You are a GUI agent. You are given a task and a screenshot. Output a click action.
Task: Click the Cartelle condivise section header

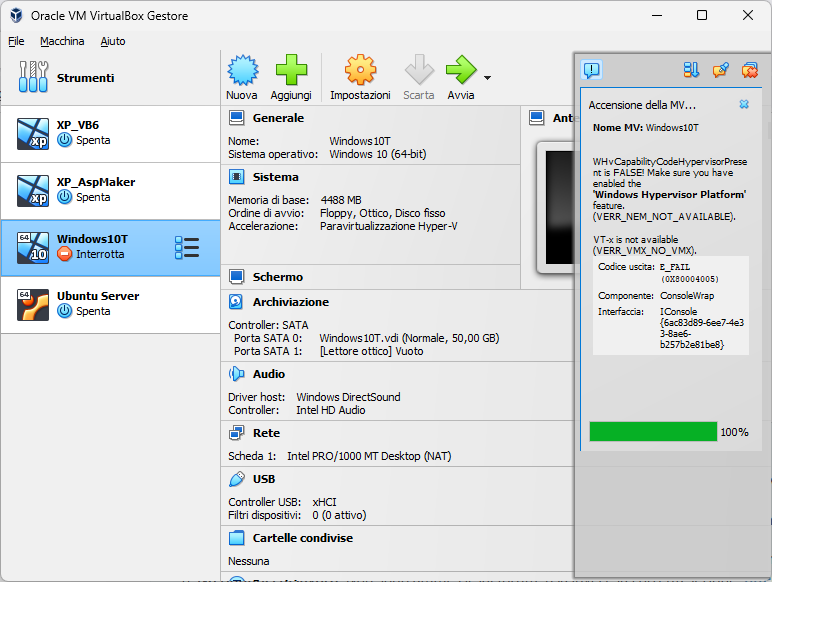302,538
